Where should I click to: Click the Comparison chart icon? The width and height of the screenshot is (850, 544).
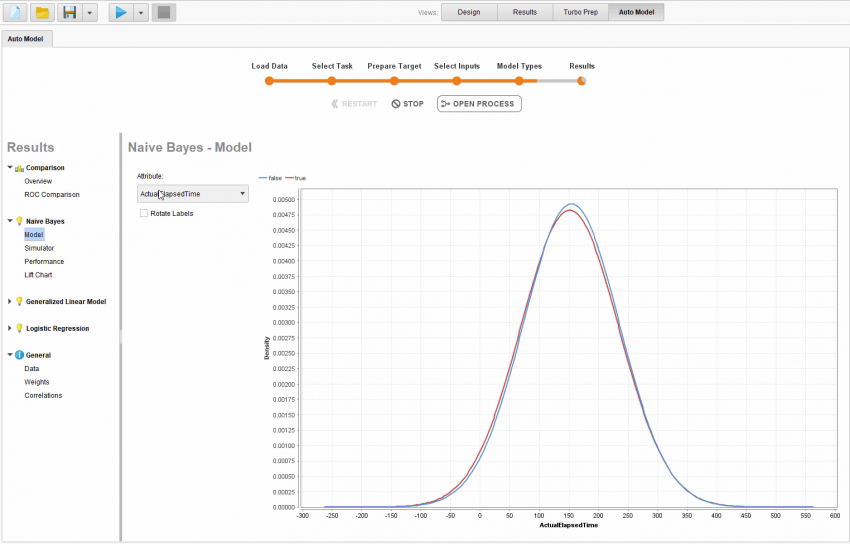coord(20,168)
